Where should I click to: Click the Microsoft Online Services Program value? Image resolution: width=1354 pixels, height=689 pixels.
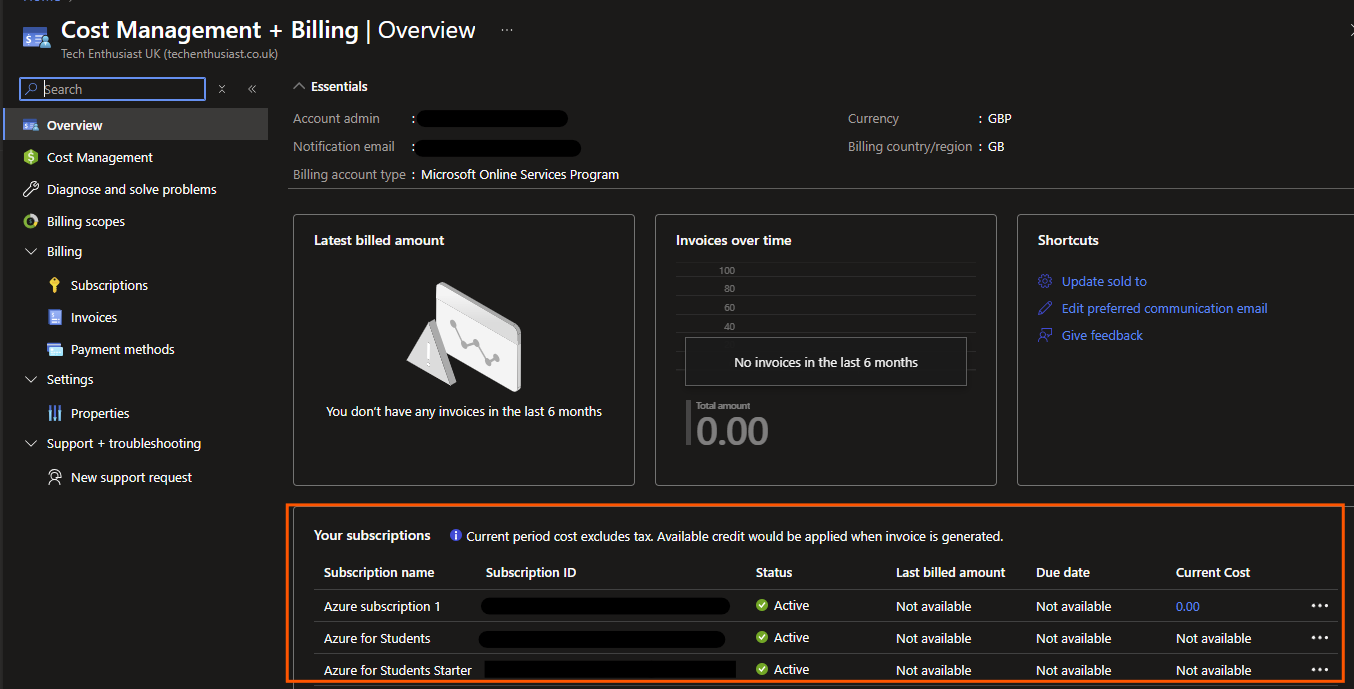520,174
